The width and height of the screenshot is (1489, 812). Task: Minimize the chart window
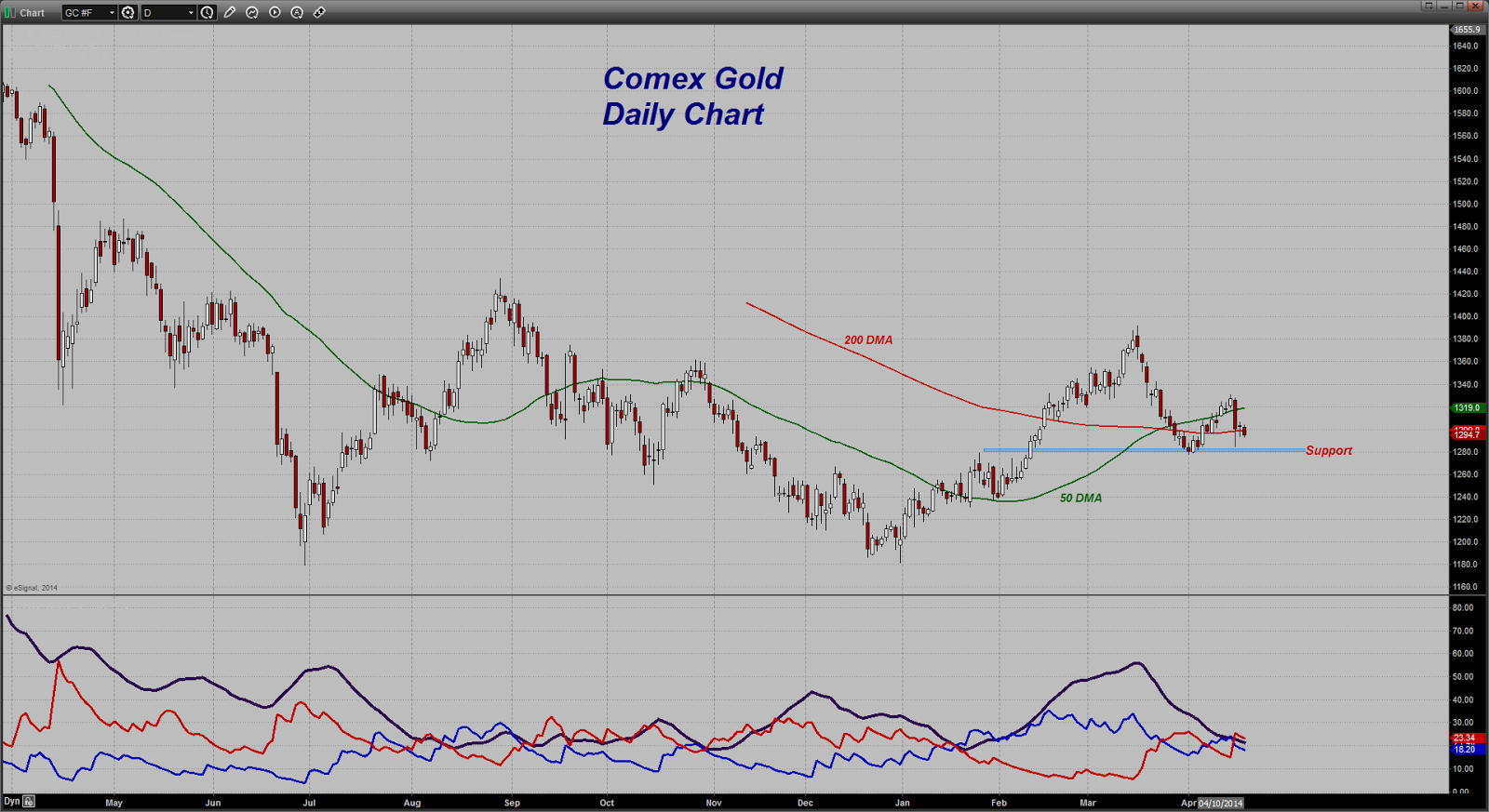pyautogui.click(x=1445, y=6)
